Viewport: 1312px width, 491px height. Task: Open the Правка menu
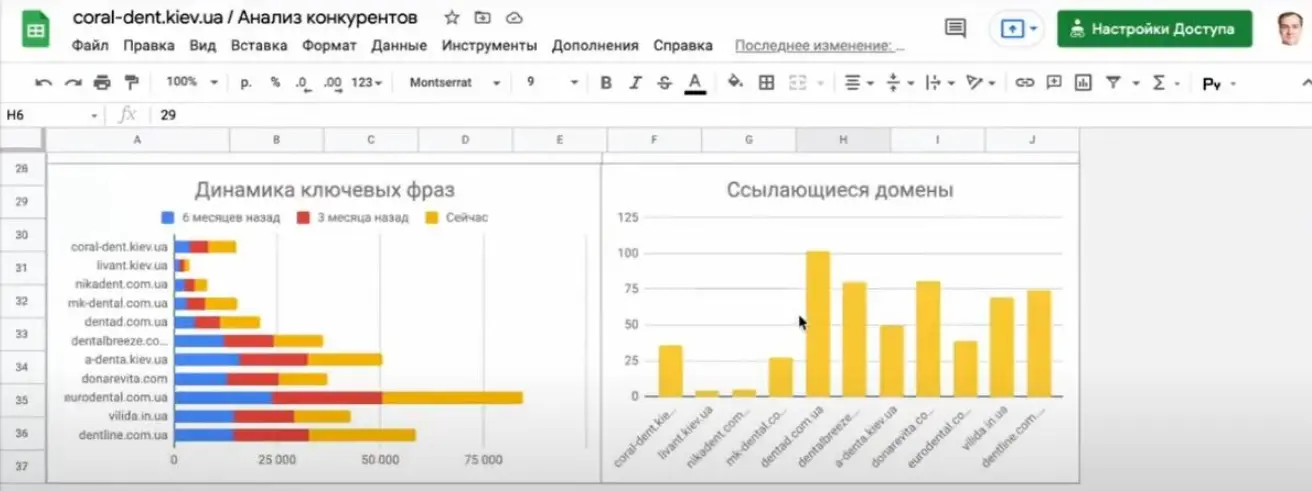coord(148,46)
